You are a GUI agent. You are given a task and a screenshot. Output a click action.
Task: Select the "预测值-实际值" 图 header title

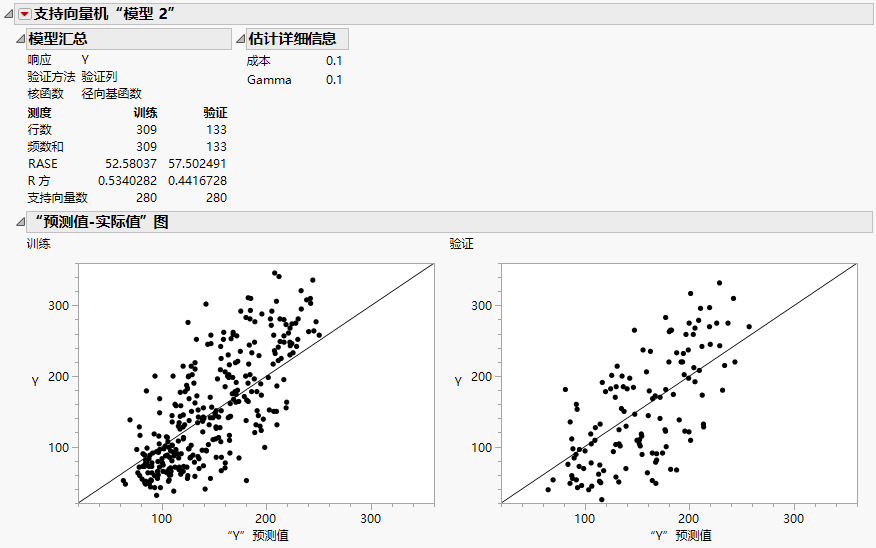pyautogui.click(x=101, y=222)
